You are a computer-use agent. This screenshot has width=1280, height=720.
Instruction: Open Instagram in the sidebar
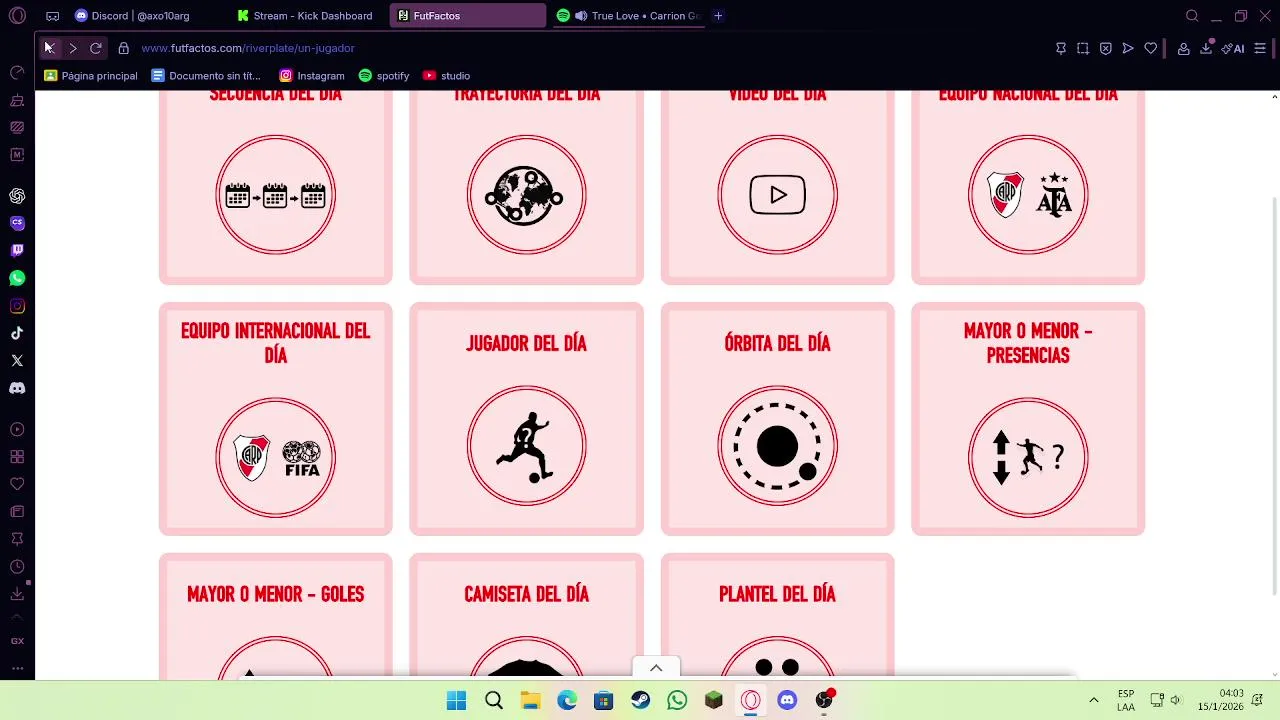(x=17, y=306)
